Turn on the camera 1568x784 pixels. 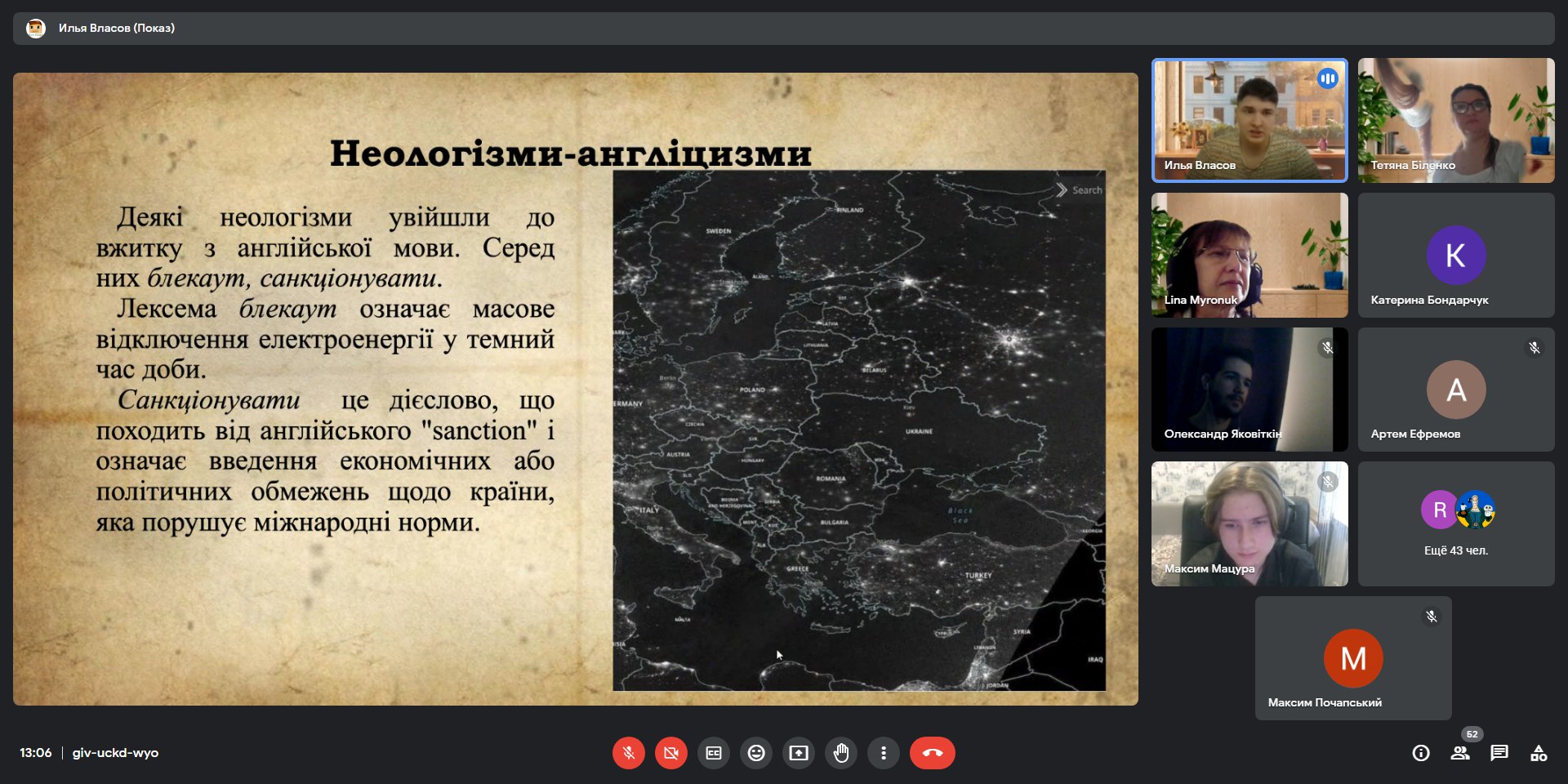coord(670,753)
